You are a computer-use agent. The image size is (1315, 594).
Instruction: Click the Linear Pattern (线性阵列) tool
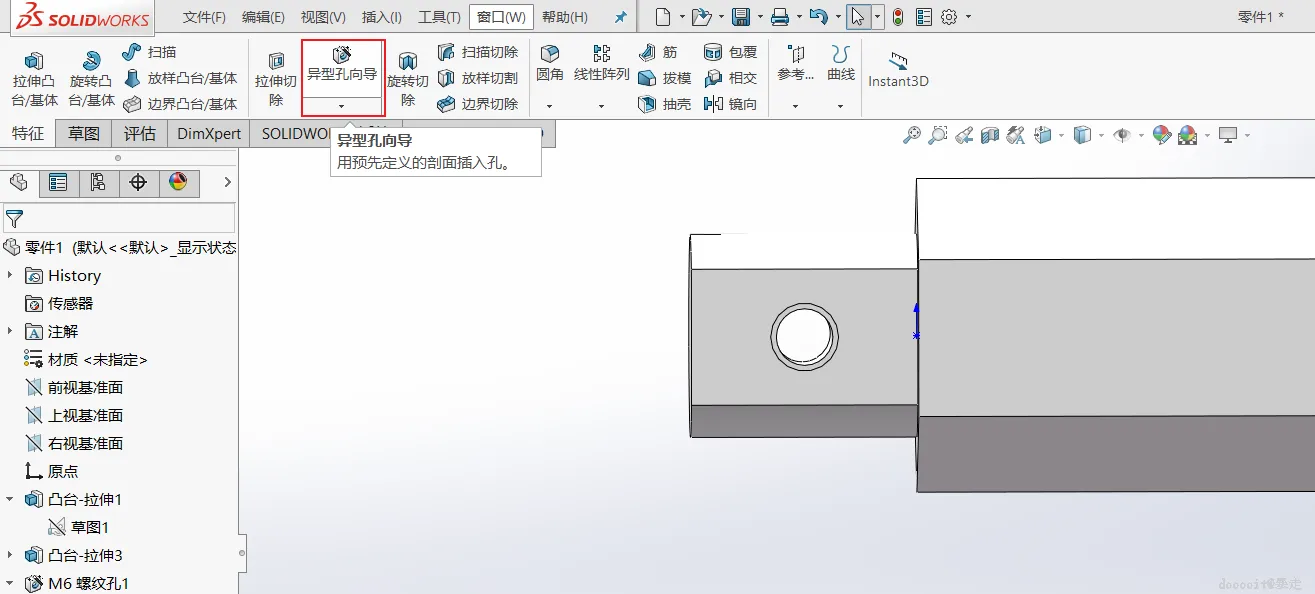click(x=602, y=64)
